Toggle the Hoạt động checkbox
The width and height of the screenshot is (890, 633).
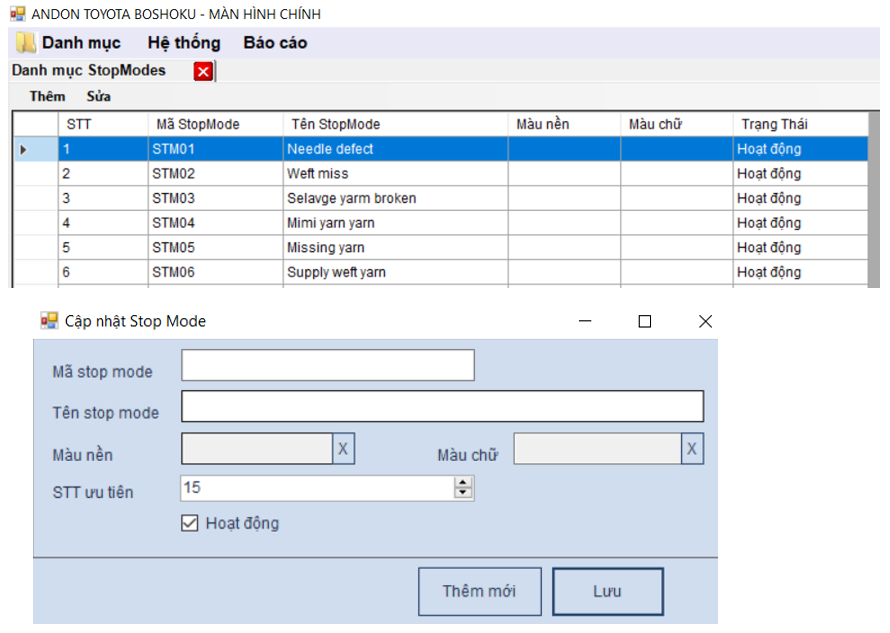tap(190, 523)
